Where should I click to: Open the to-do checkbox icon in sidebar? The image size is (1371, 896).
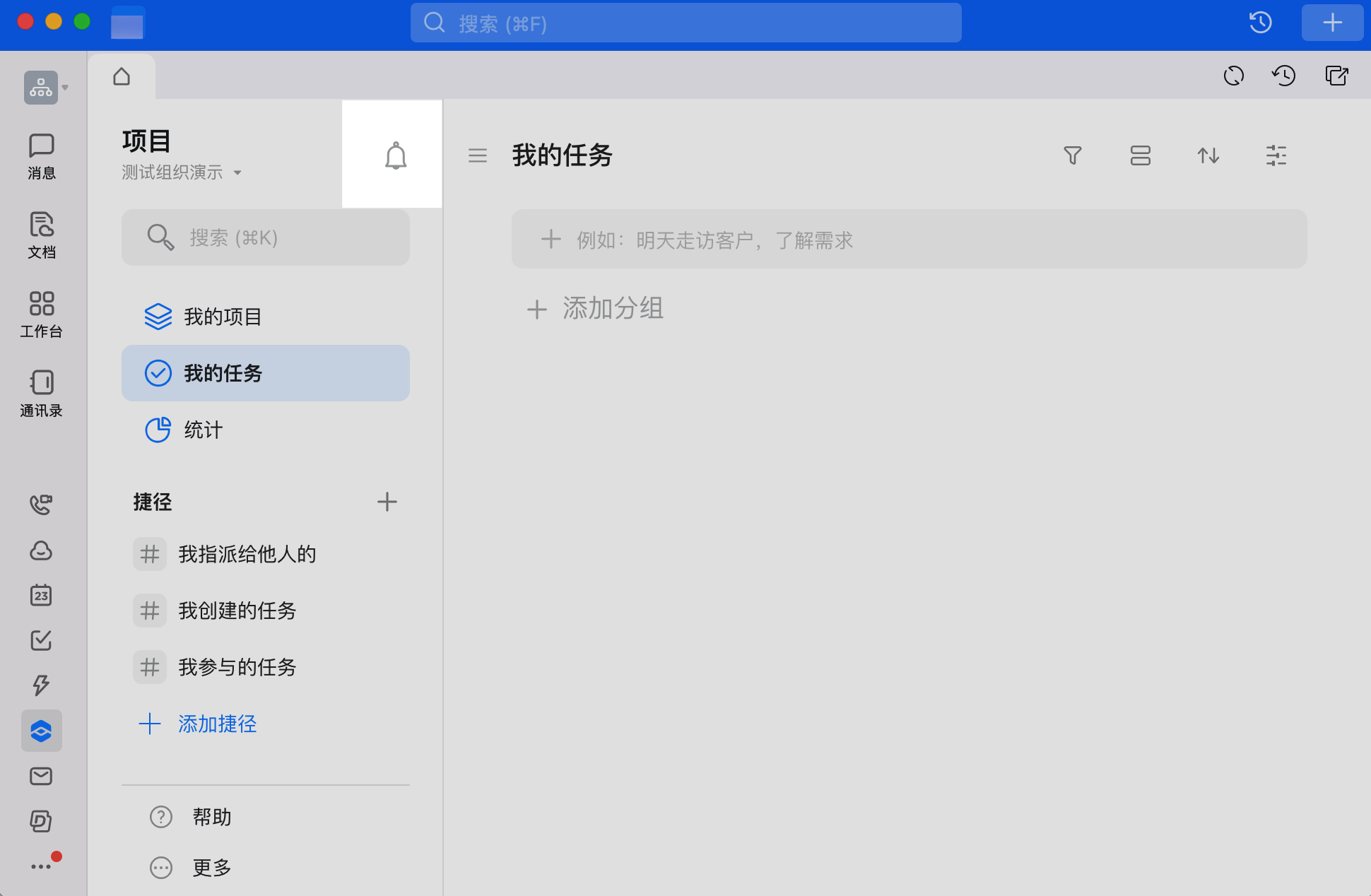(41, 640)
